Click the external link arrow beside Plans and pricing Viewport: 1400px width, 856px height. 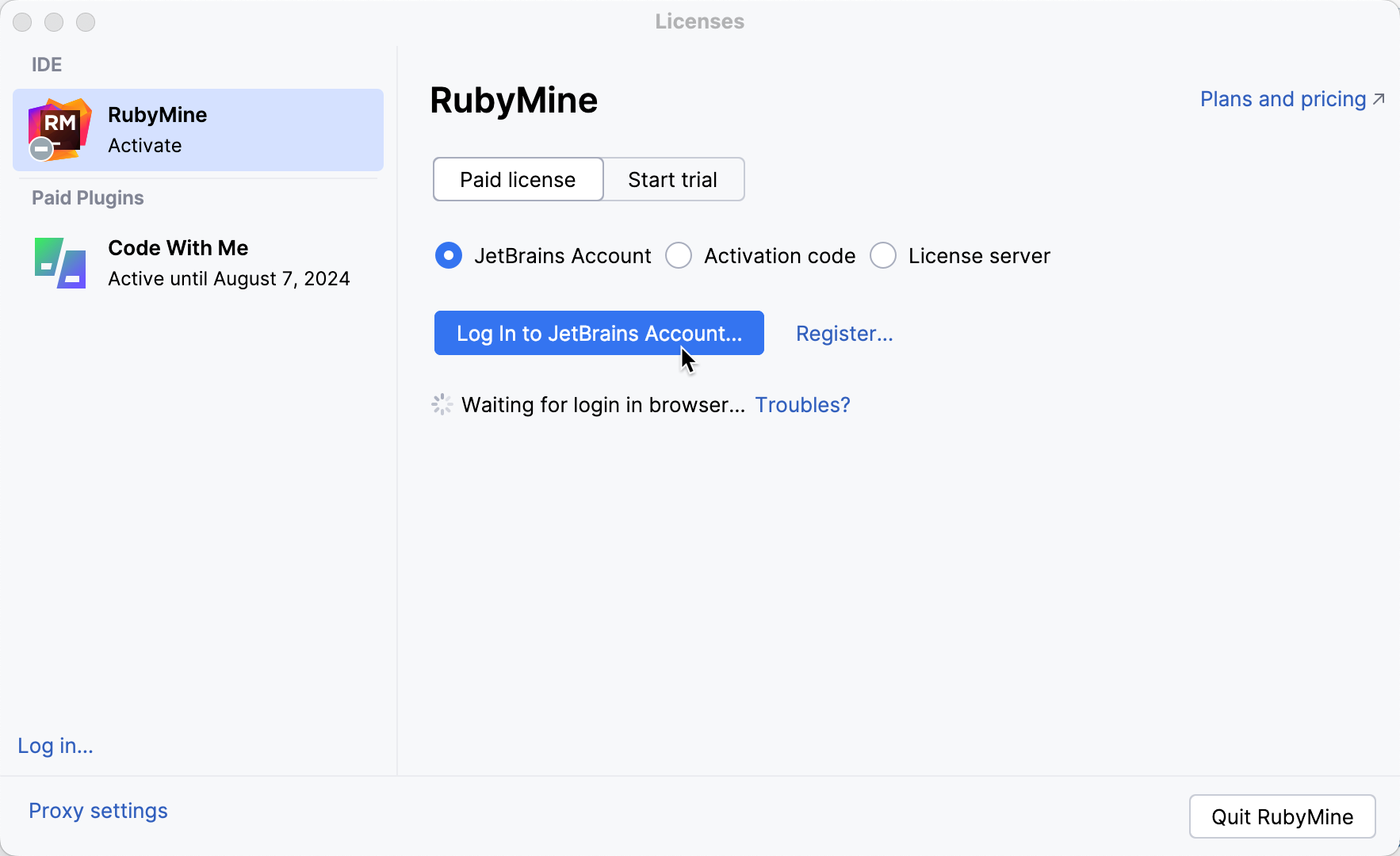pyautogui.click(x=1378, y=98)
